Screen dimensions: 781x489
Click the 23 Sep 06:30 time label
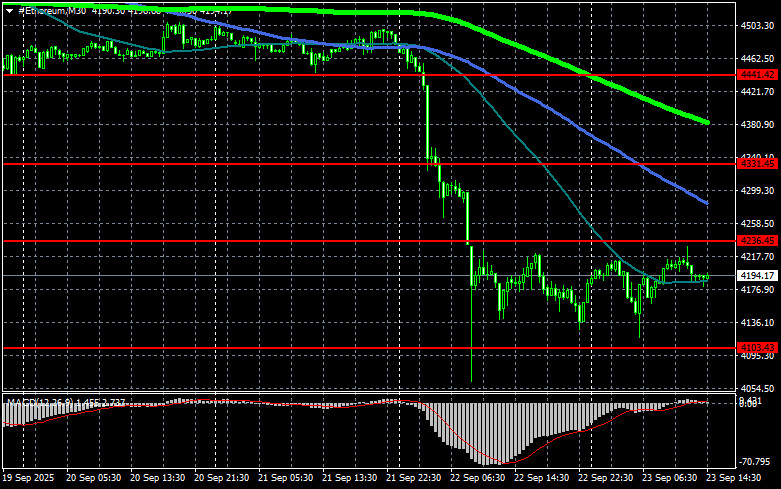[x=669, y=478]
